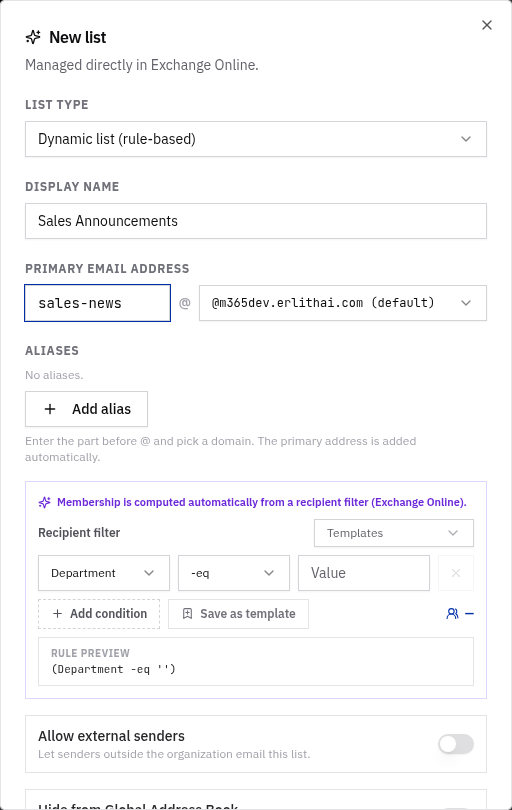Open the Department property dropdown

(x=104, y=573)
